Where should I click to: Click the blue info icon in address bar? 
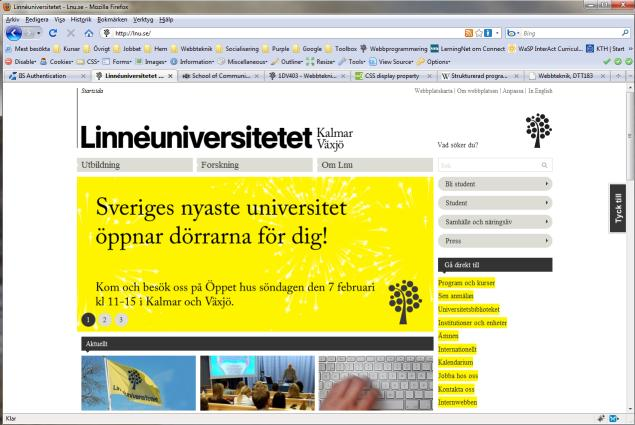click(x=488, y=33)
